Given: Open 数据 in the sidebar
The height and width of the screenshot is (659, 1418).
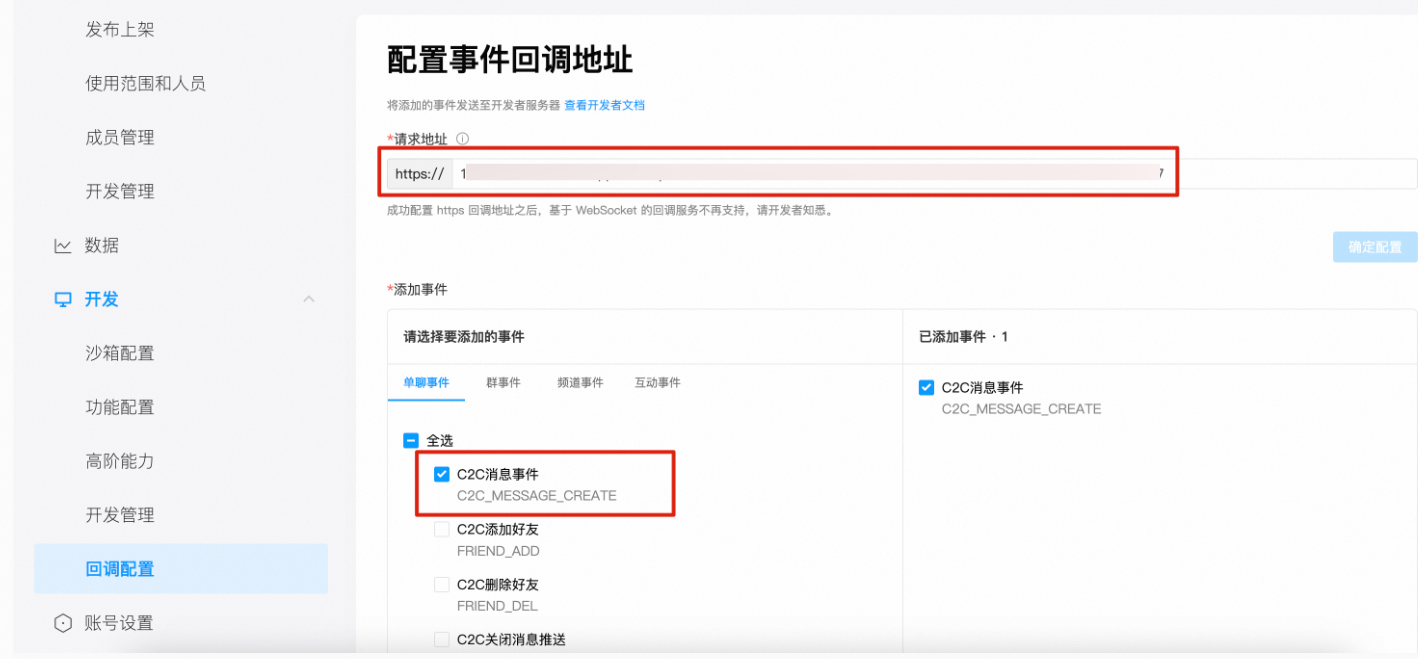Looking at the screenshot, I should 102,245.
